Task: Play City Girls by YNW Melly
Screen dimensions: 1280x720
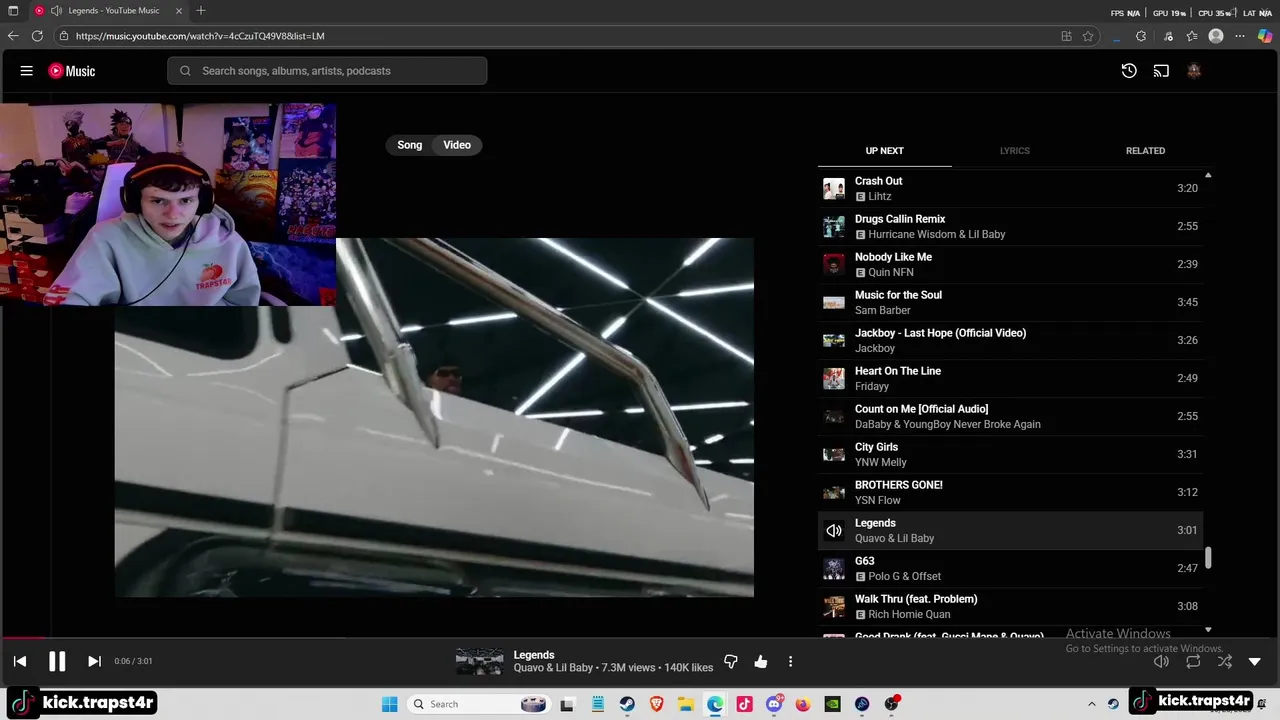Action: (1010, 454)
